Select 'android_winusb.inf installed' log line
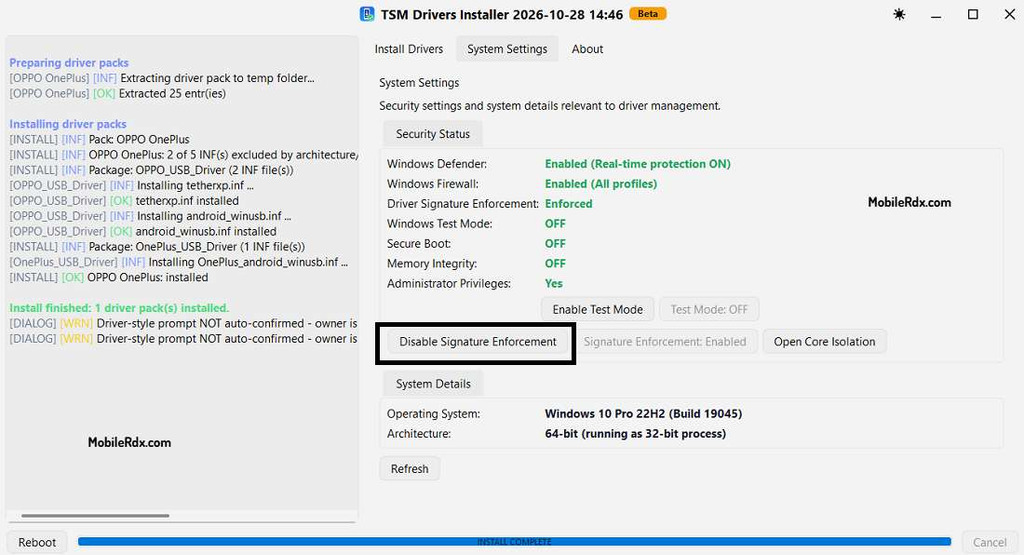 point(143,231)
